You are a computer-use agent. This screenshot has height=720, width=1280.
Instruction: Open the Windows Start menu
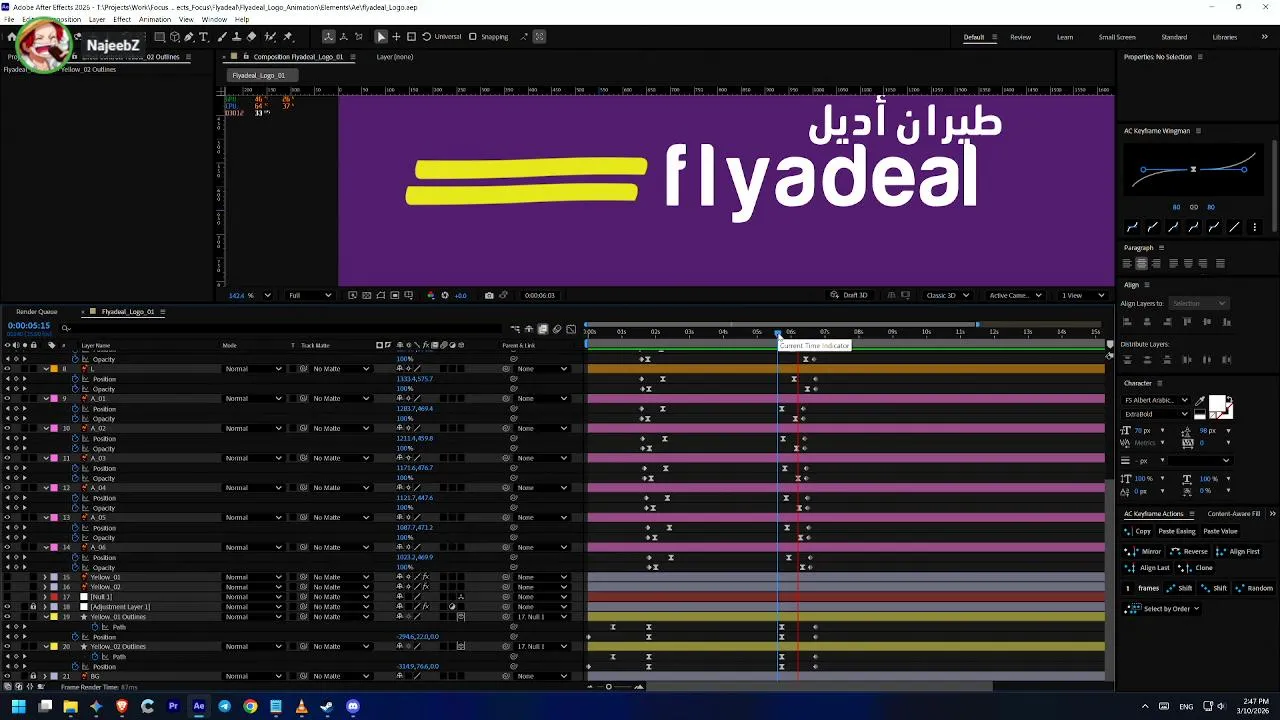tap(18, 706)
